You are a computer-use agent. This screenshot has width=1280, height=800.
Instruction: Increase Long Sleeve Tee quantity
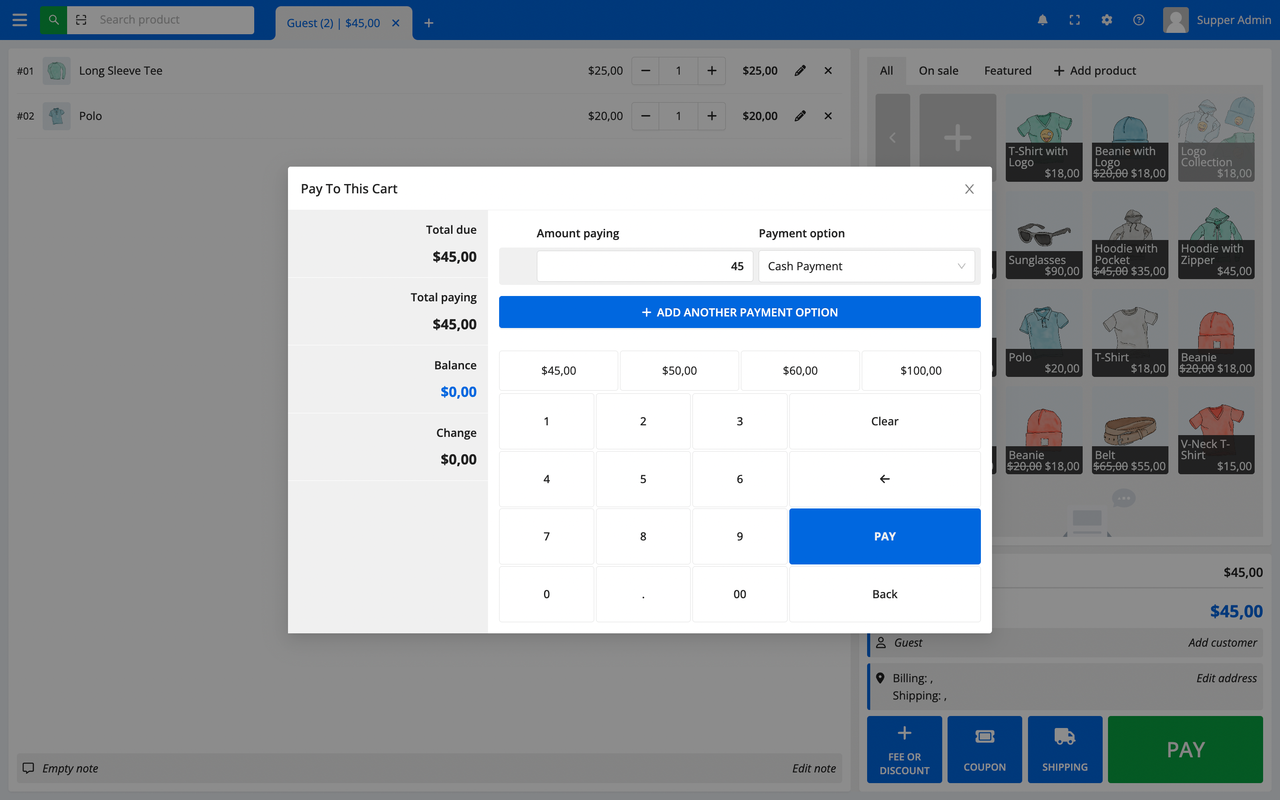711,71
